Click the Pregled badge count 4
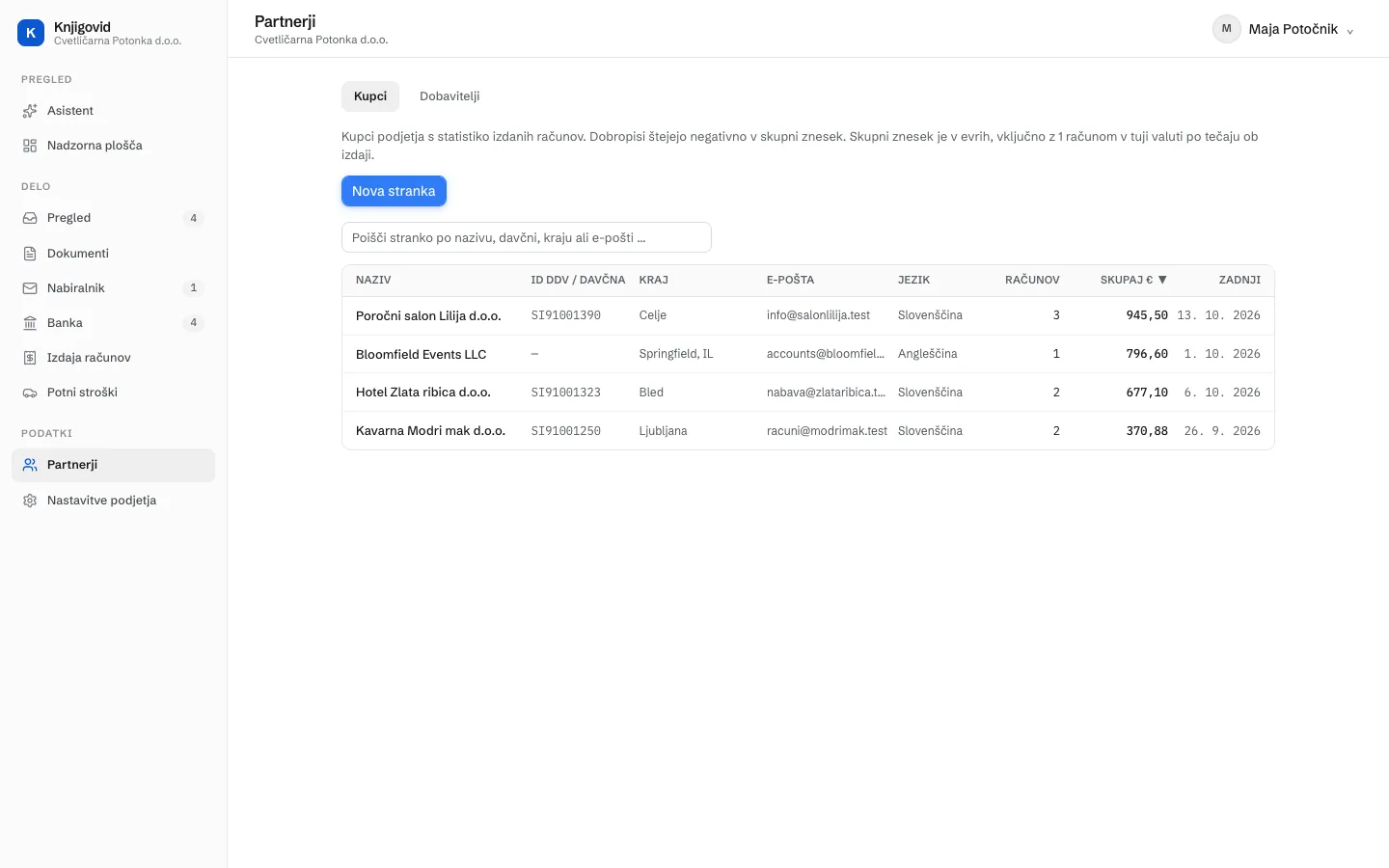The height and width of the screenshot is (868, 1389). coord(193,218)
